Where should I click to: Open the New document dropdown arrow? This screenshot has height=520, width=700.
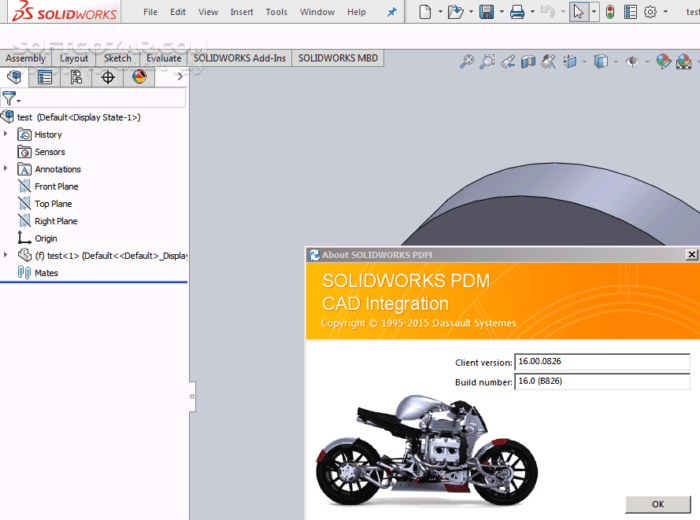(x=440, y=12)
